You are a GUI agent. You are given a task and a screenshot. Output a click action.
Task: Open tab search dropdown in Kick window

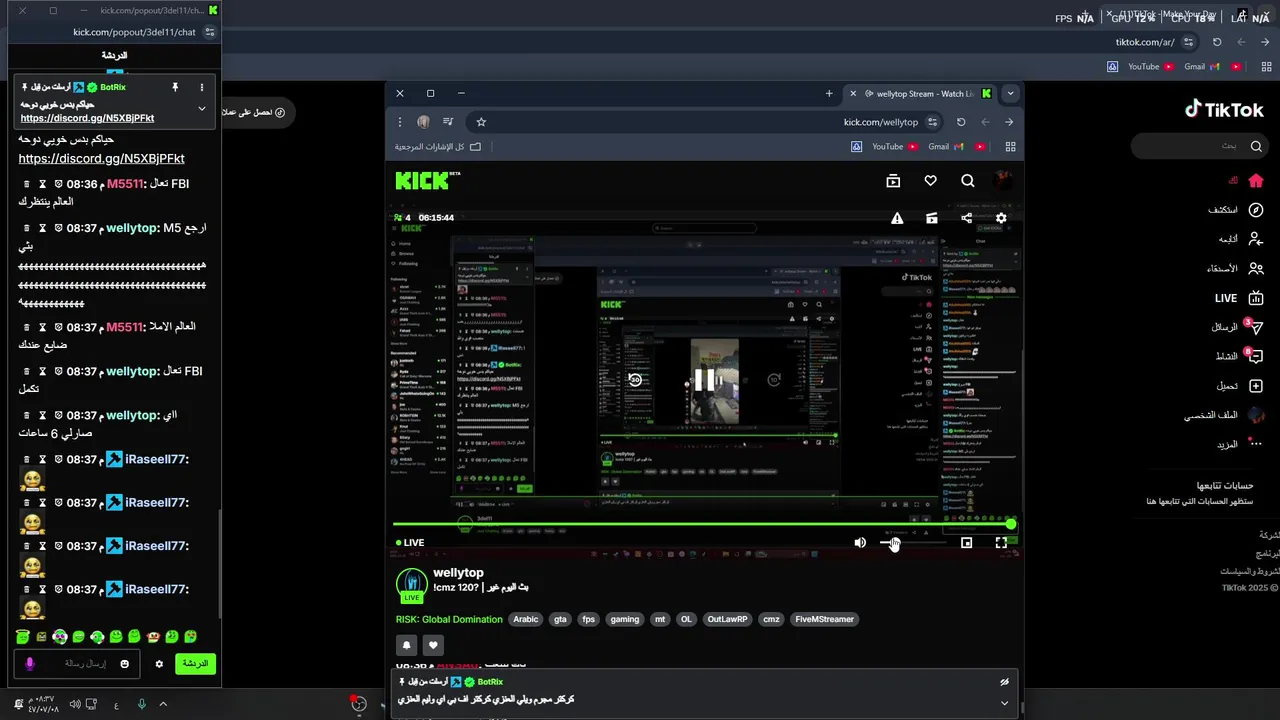pos(1010,93)
